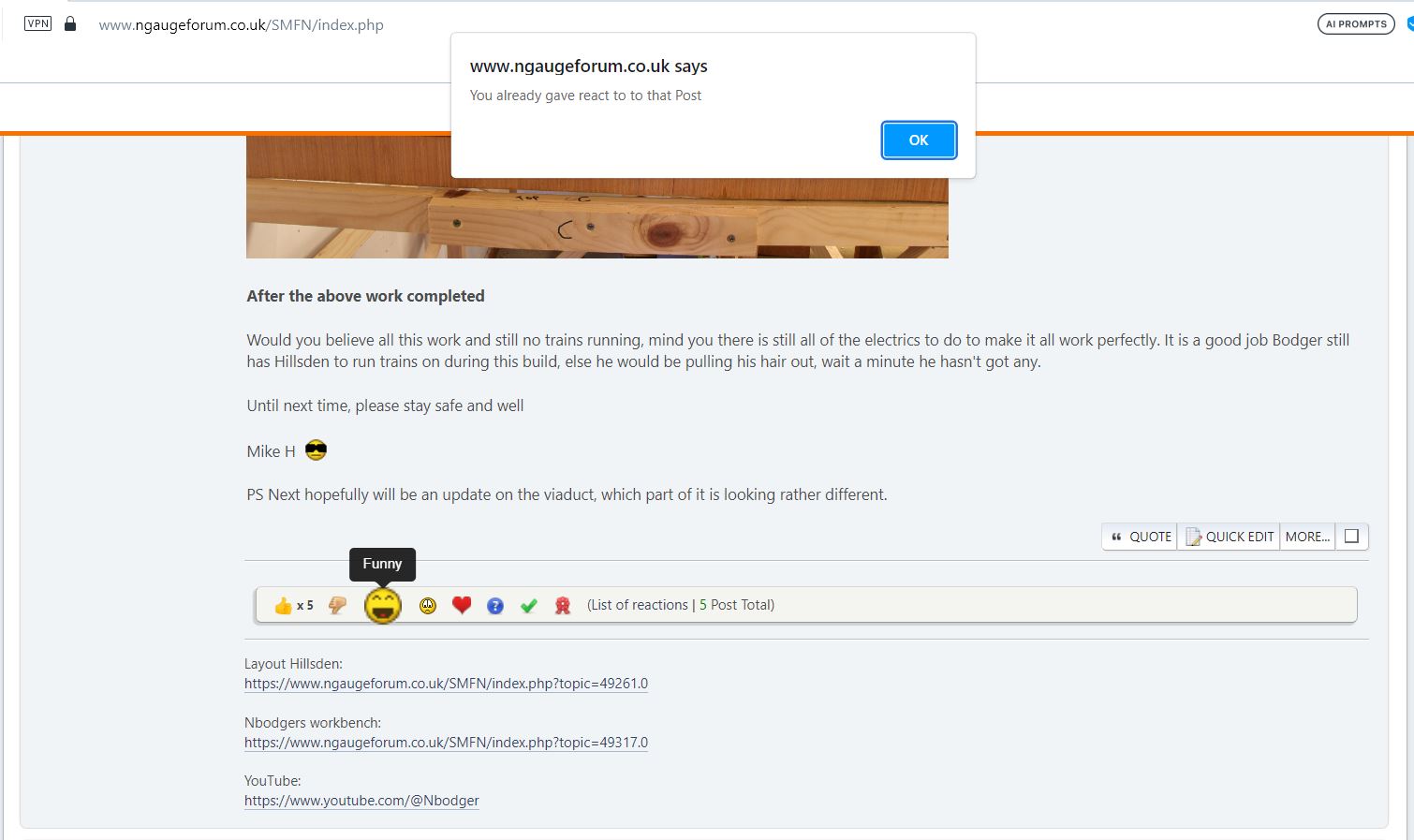Select the red rosette award reaction
The image size is (1414, 840).
coord(563,606)
